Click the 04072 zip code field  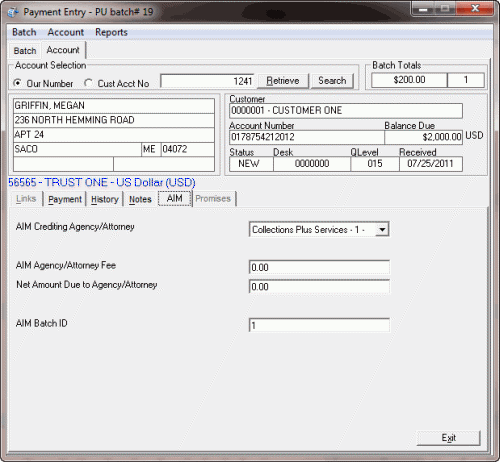188,149
